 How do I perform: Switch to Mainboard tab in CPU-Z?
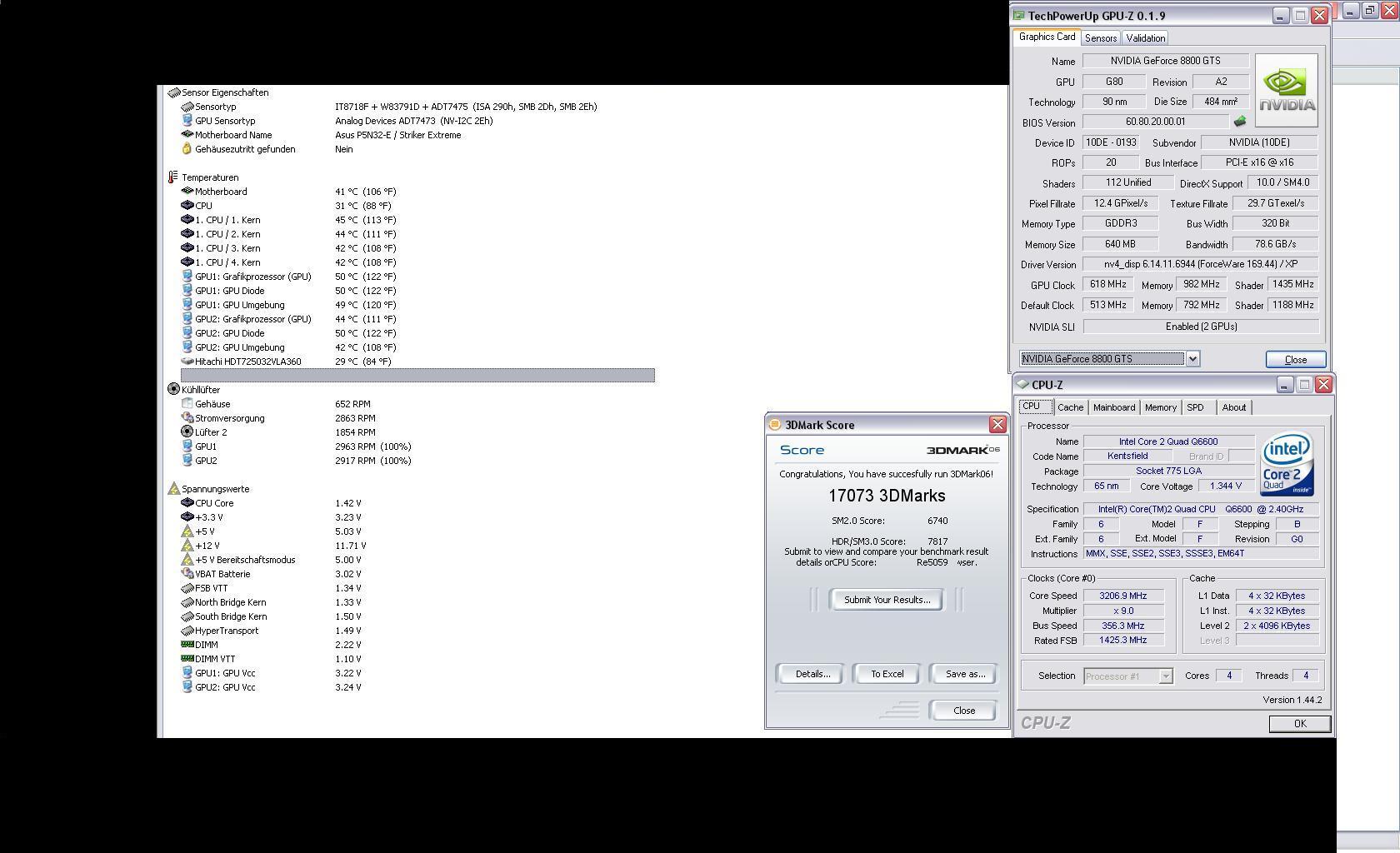(x=1114, y=407)
